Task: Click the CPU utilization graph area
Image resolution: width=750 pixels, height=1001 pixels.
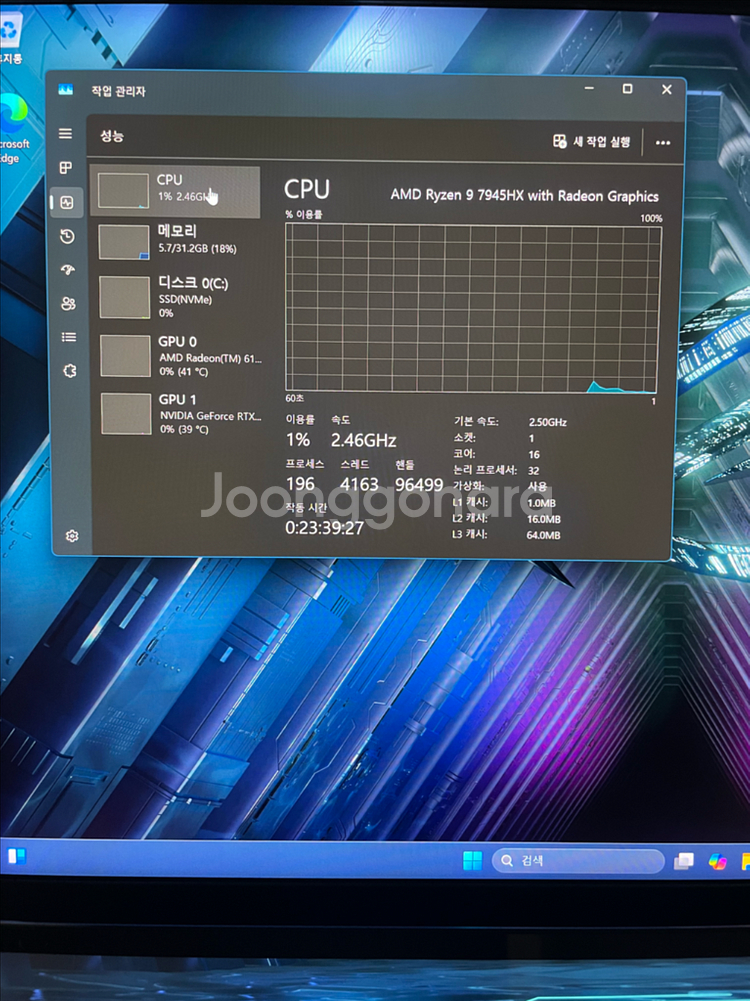Action: (472, 308)
